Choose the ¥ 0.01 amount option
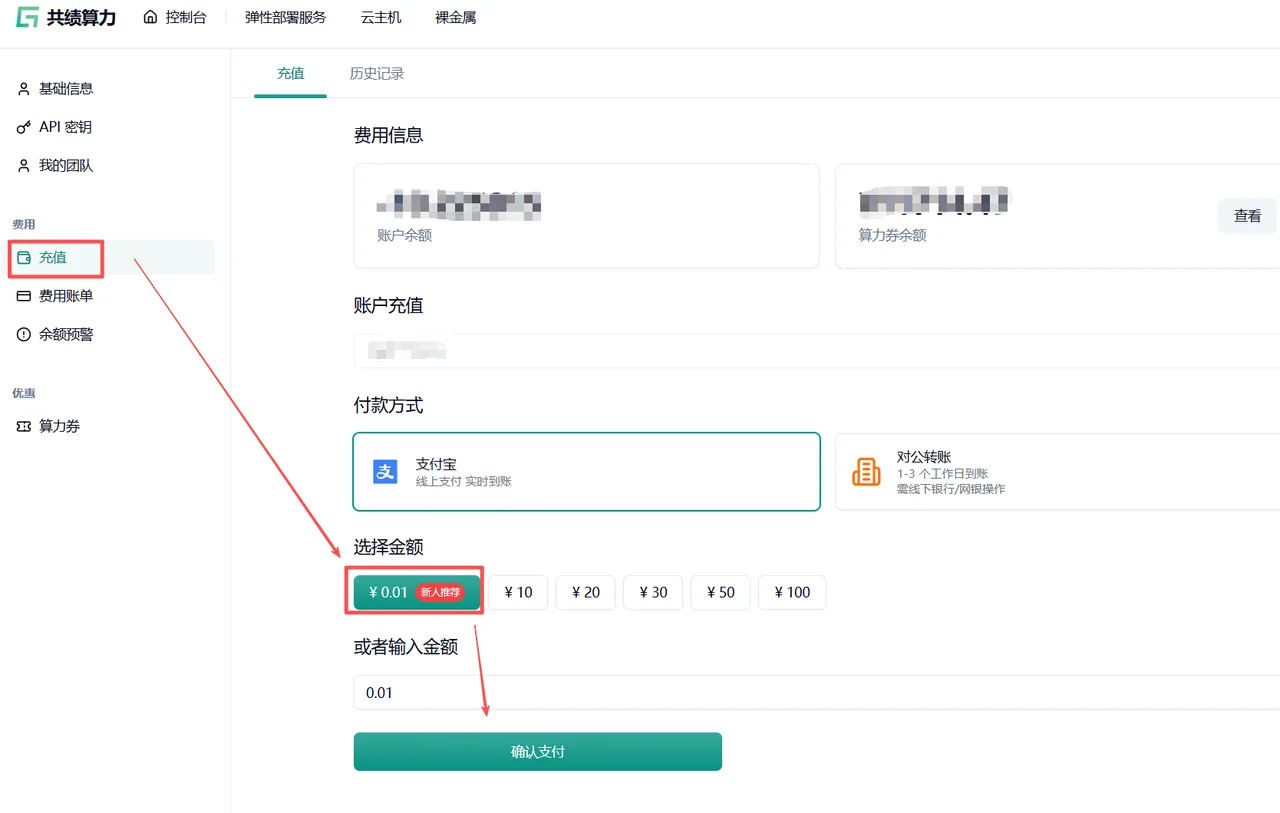Image resolution: width=1280 pixels, height=813 pixels. coord(417,592)
